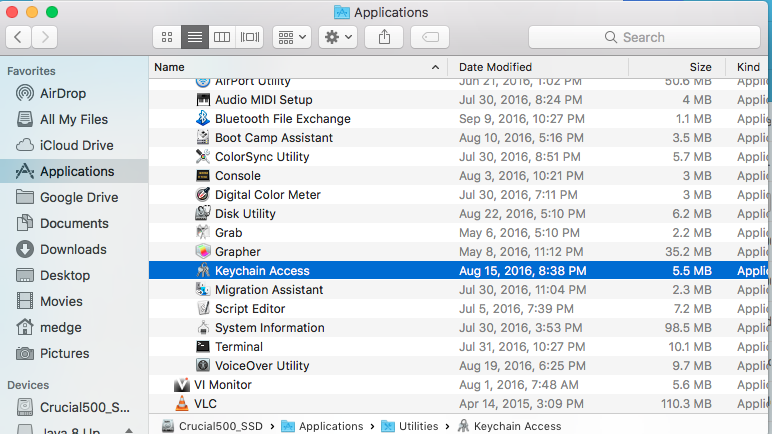Open the Action gear menu
This screenshot has width=772, height=434.
[x=338, y=37]
